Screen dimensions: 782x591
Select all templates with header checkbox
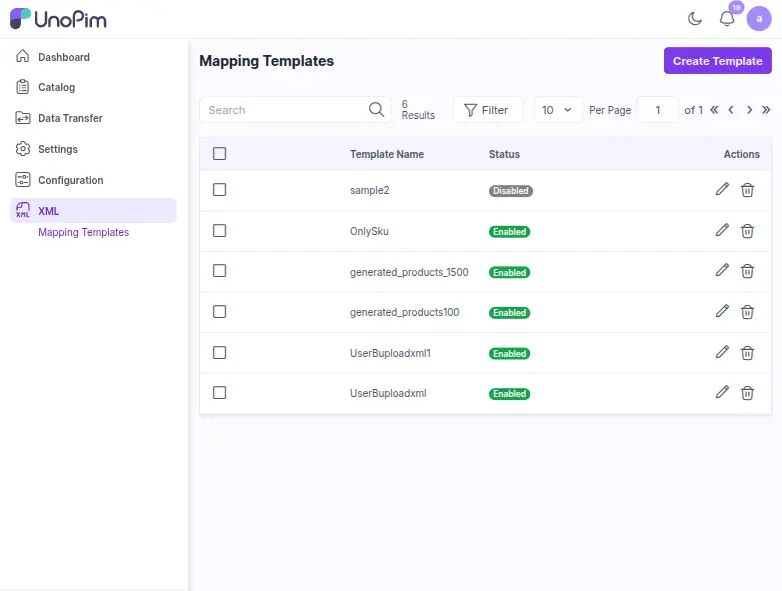[220, 154]
